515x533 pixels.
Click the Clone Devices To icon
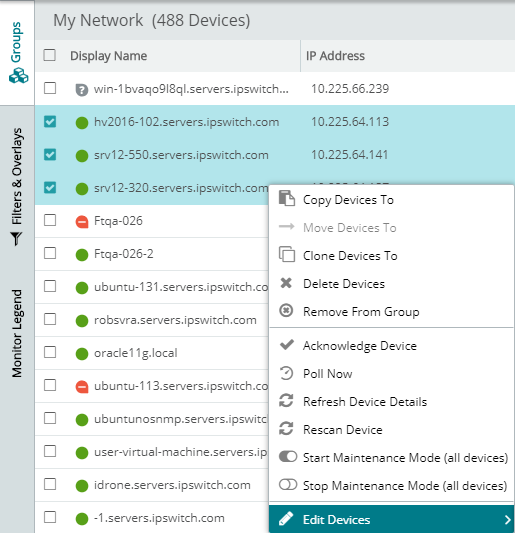pos(287,254)
